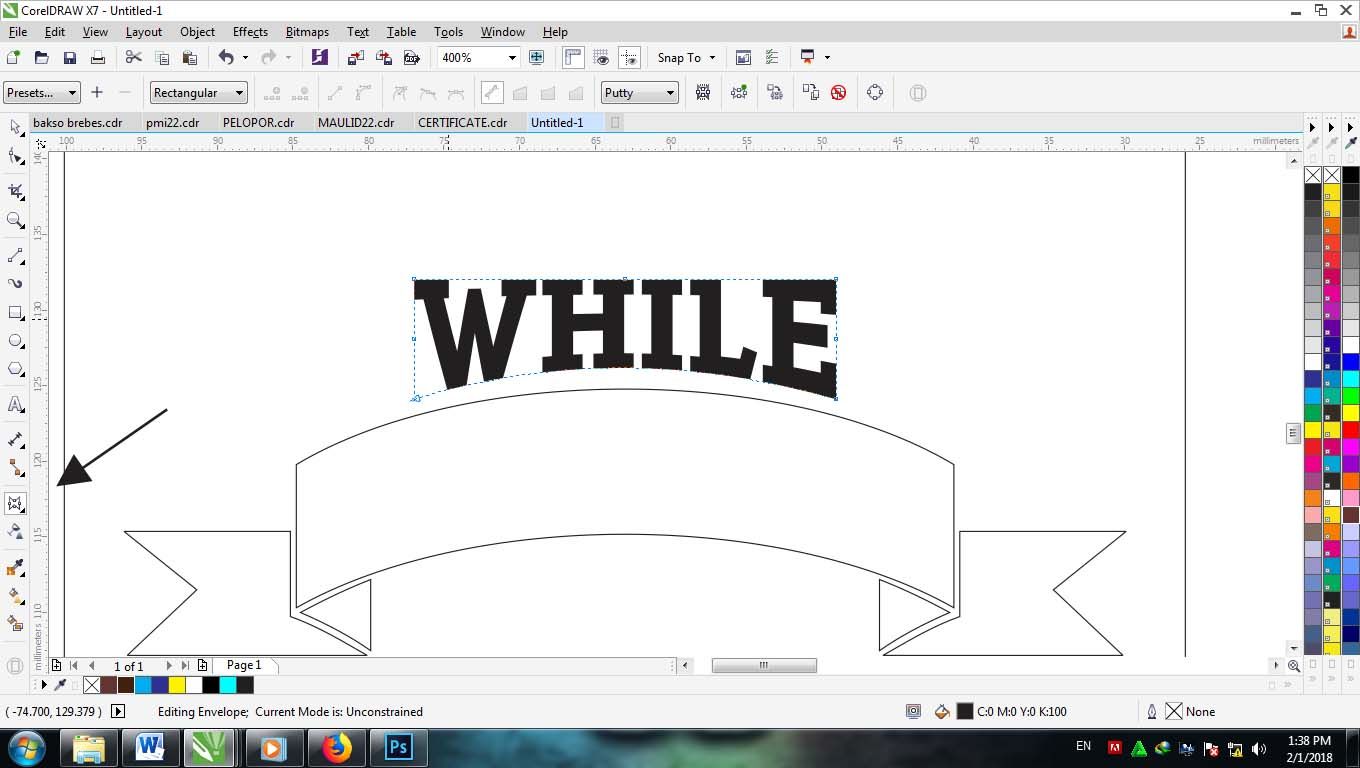Open the File menu
The image size is (1360, 768).
pos(17,32)
